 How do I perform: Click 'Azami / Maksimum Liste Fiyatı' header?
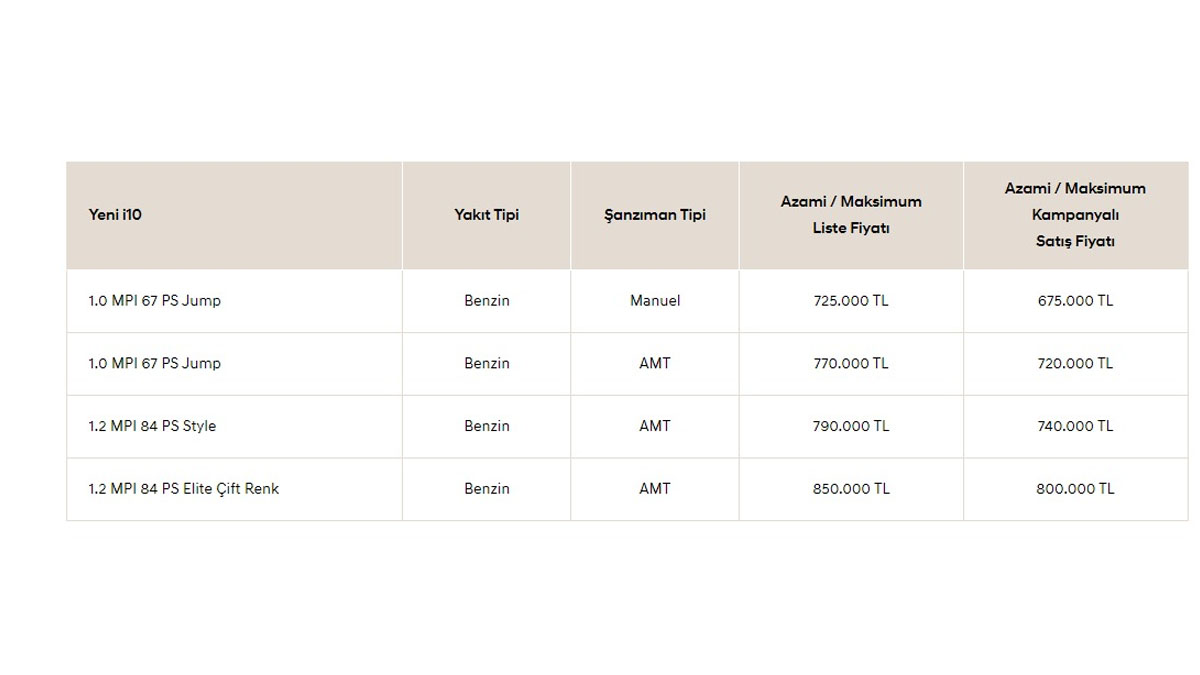(851, 215)
